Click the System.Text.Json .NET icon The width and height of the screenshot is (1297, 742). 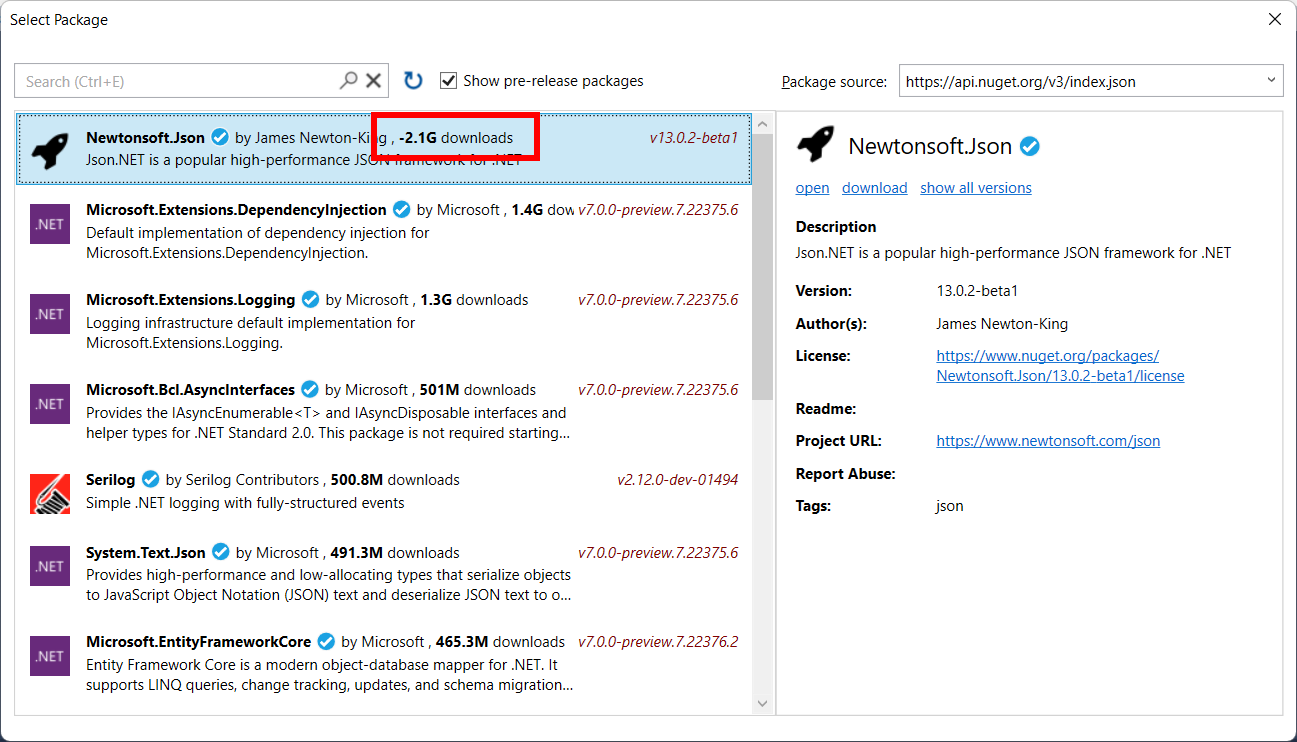pyautogui.click(x=50, y=566)
